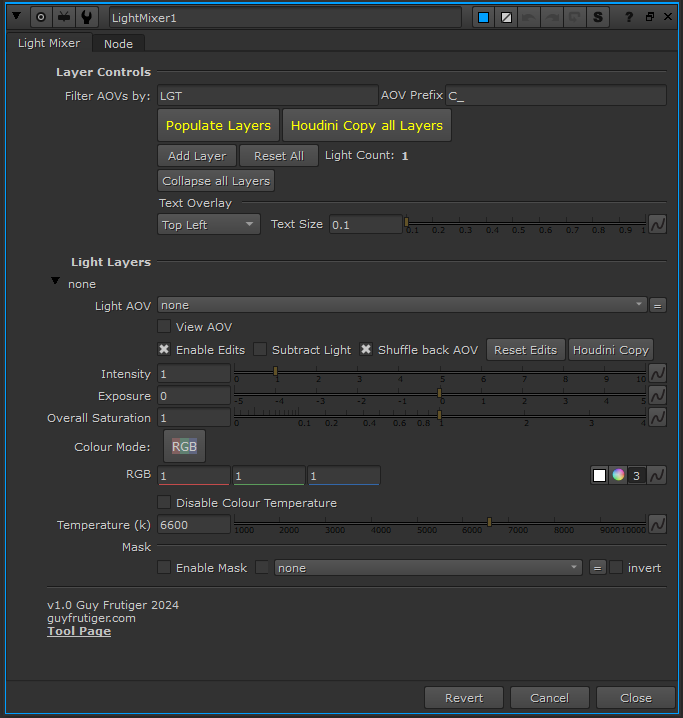Image resolution: width=683 pixels, height=718 pixels.
Task: Open the blue node colour swatch
Action: click(483, 17)
